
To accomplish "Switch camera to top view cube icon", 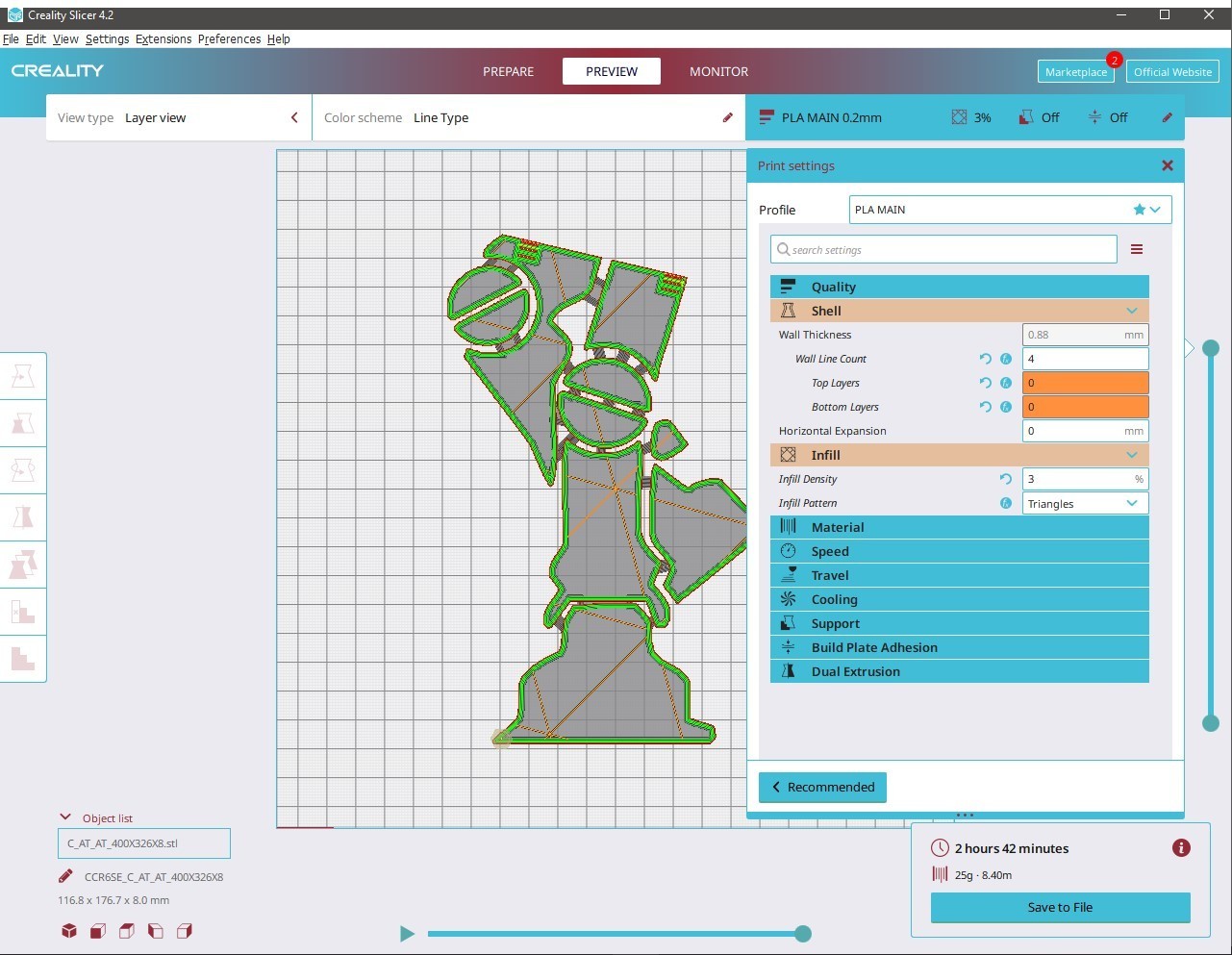I will click(x=127, y=930).
